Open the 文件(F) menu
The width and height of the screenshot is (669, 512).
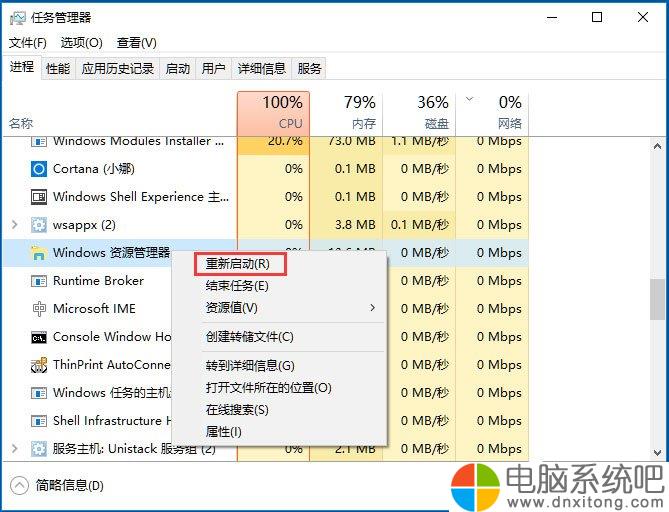(x=28, y=43)
